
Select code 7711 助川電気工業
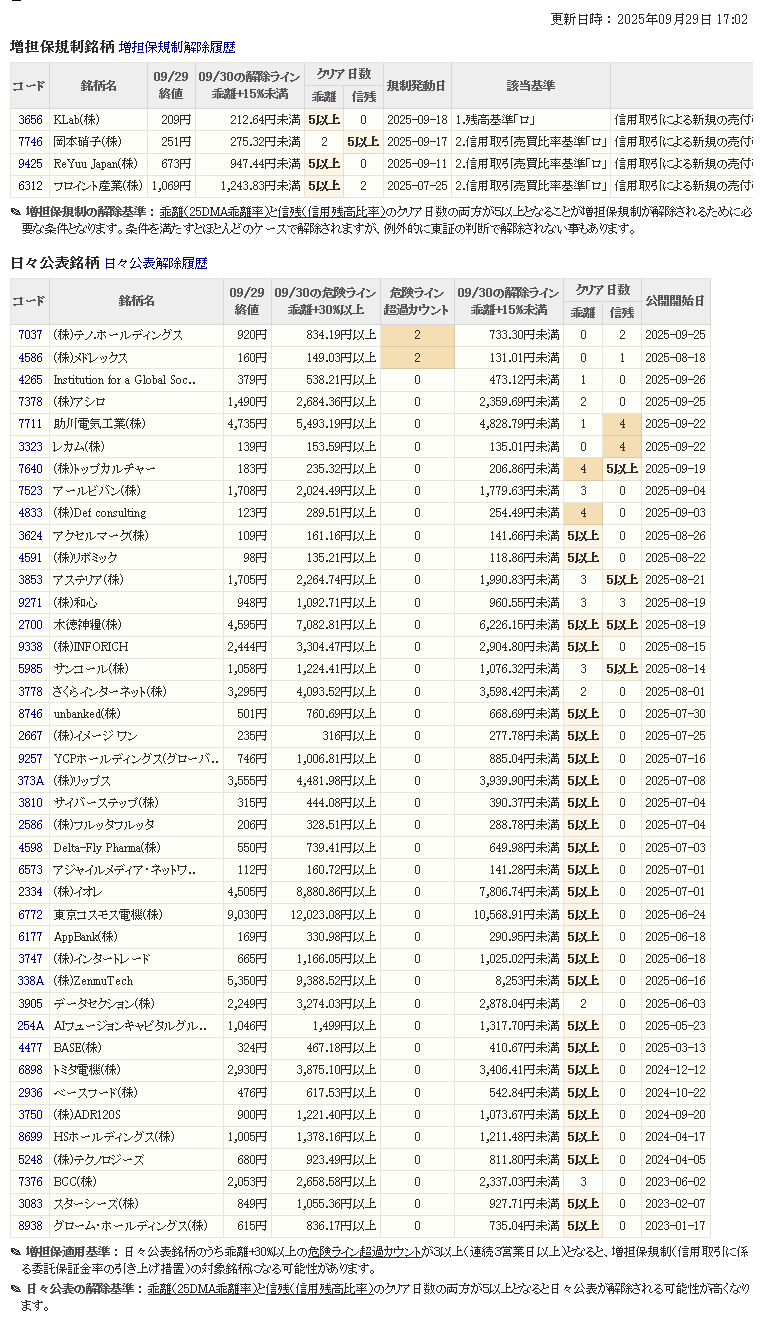[30, 424]
